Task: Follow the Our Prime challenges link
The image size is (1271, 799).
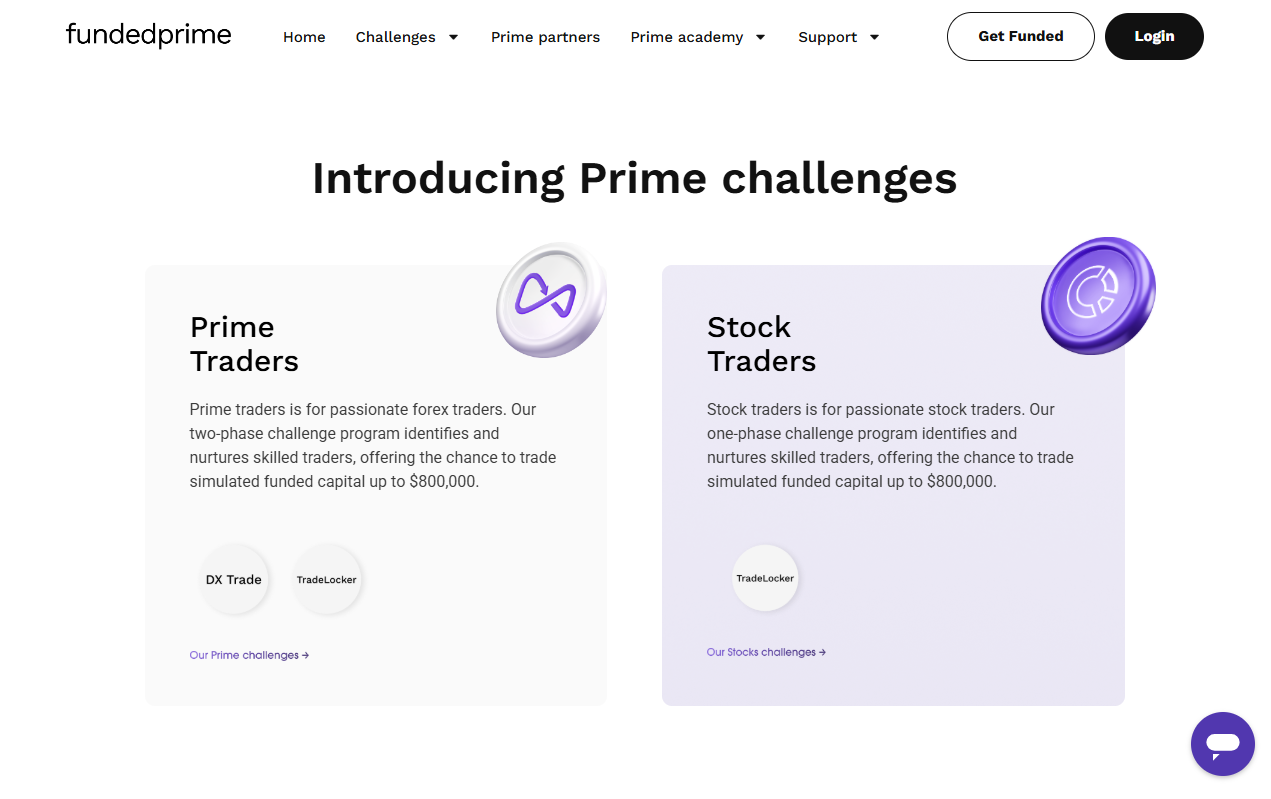Action: pyautogui.click(x=249, y=655)
